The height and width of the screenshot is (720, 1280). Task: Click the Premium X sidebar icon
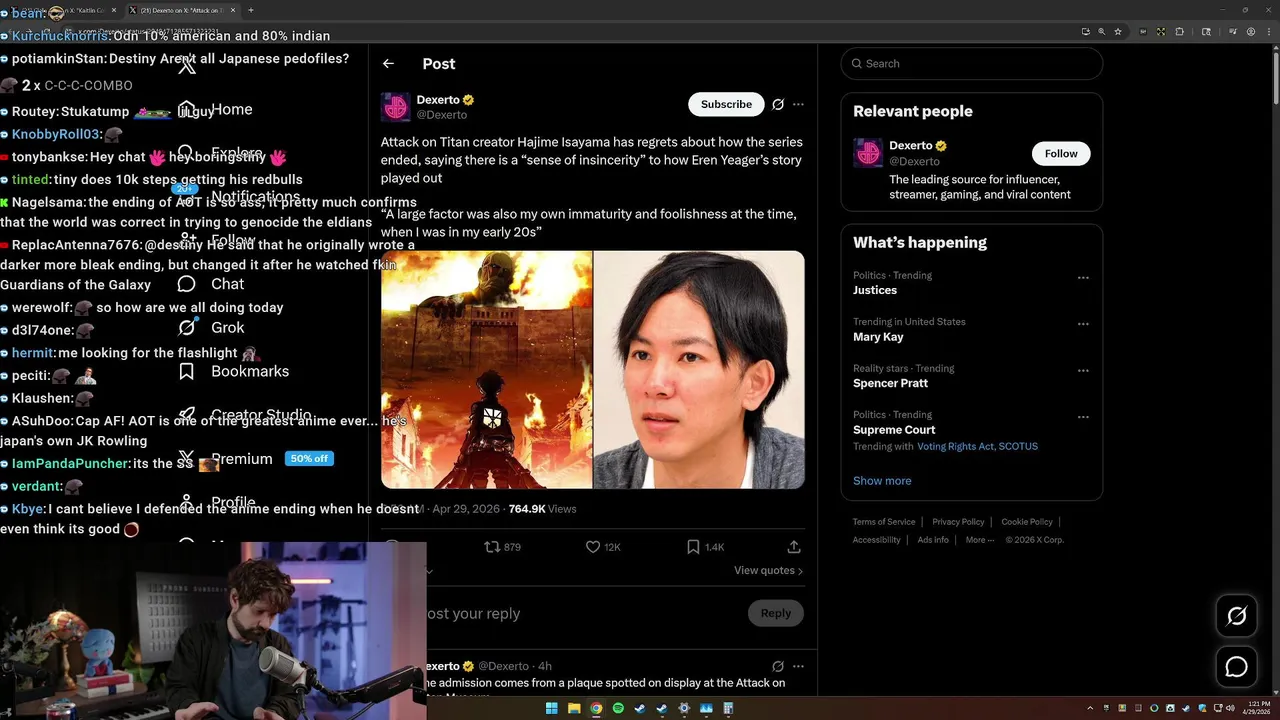(187, 458)
